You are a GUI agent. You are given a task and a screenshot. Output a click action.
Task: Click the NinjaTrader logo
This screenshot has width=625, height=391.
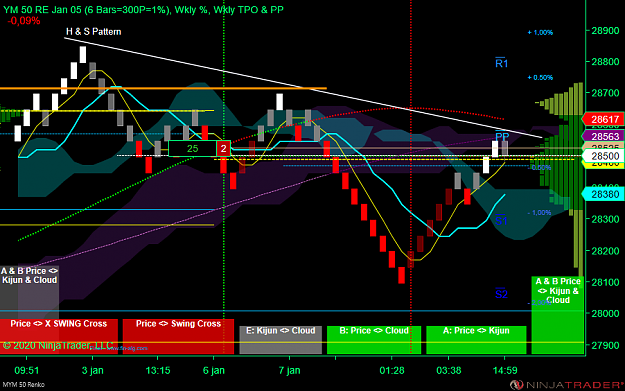pos(567,385)
